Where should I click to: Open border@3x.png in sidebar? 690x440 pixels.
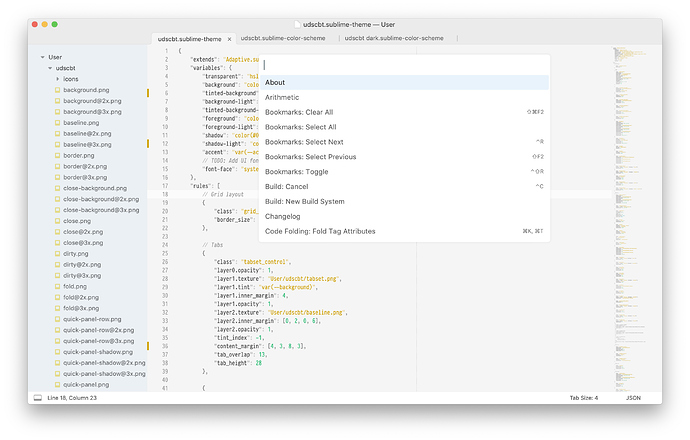(x=85, y=177)
